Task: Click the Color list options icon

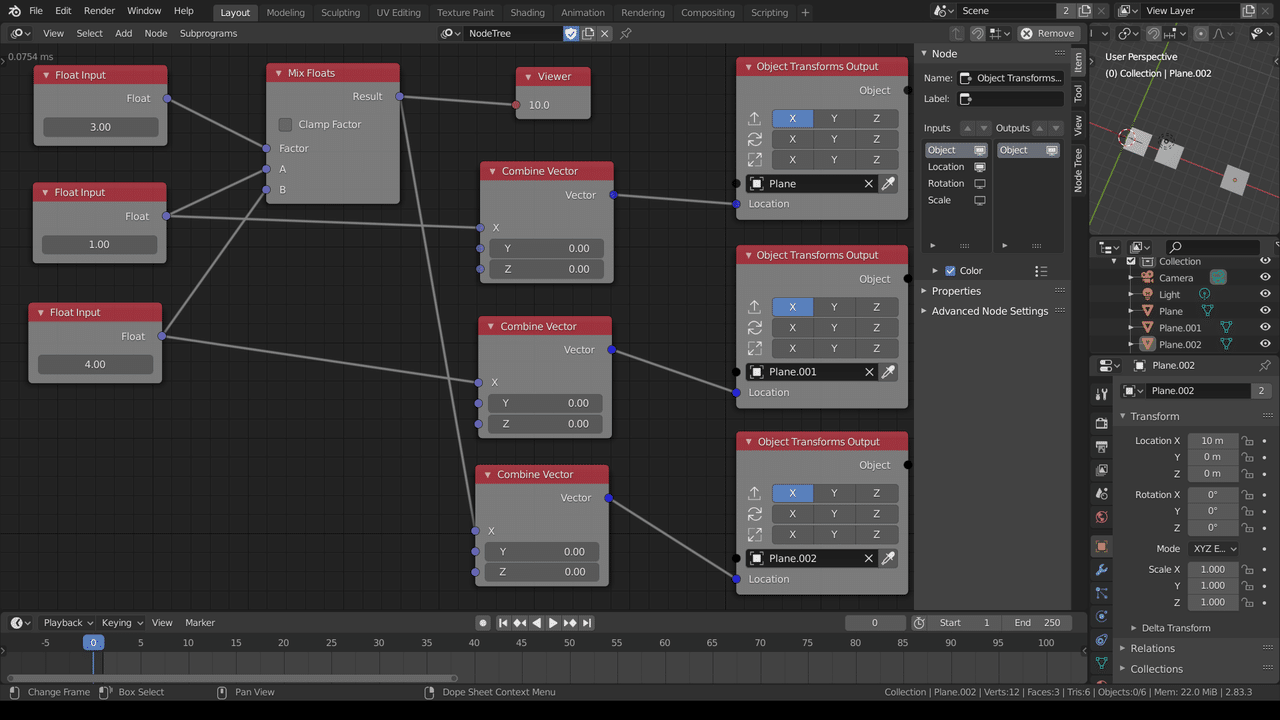Action: (1041, 271)
